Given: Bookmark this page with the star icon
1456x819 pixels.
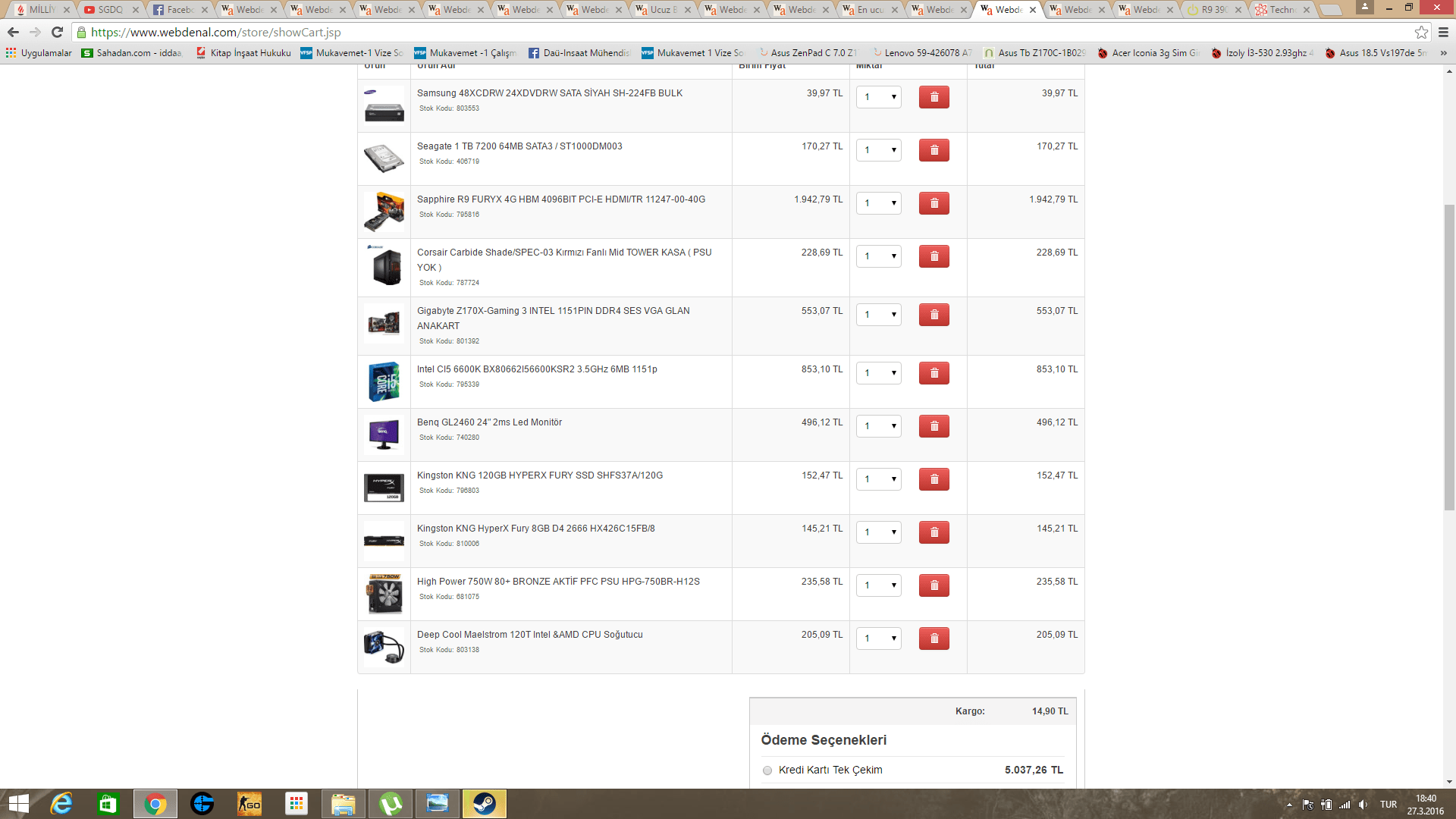Looking at the screenshot, I should click(x=1421, y=32).
